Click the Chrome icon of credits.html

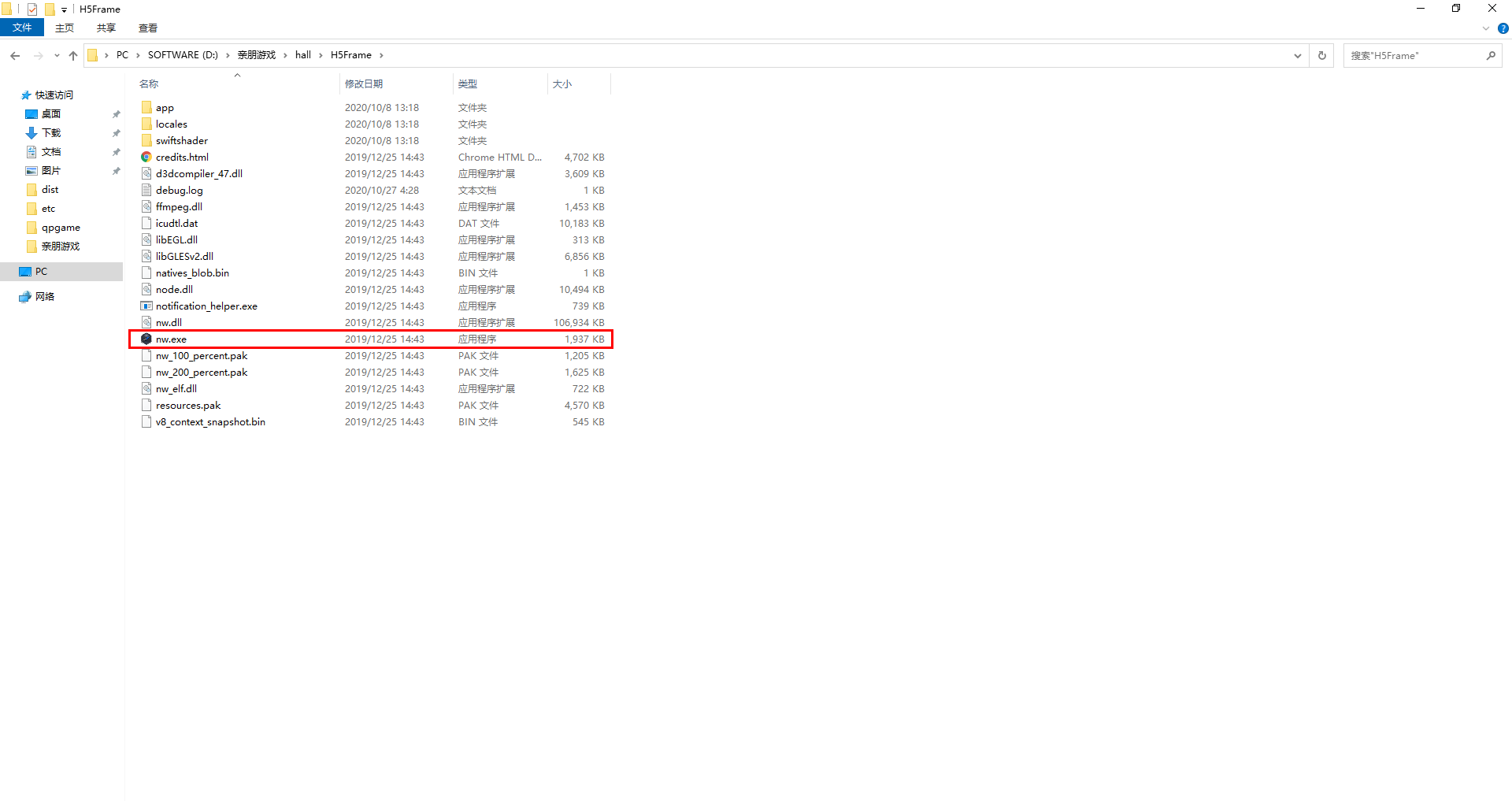(146, 157)
